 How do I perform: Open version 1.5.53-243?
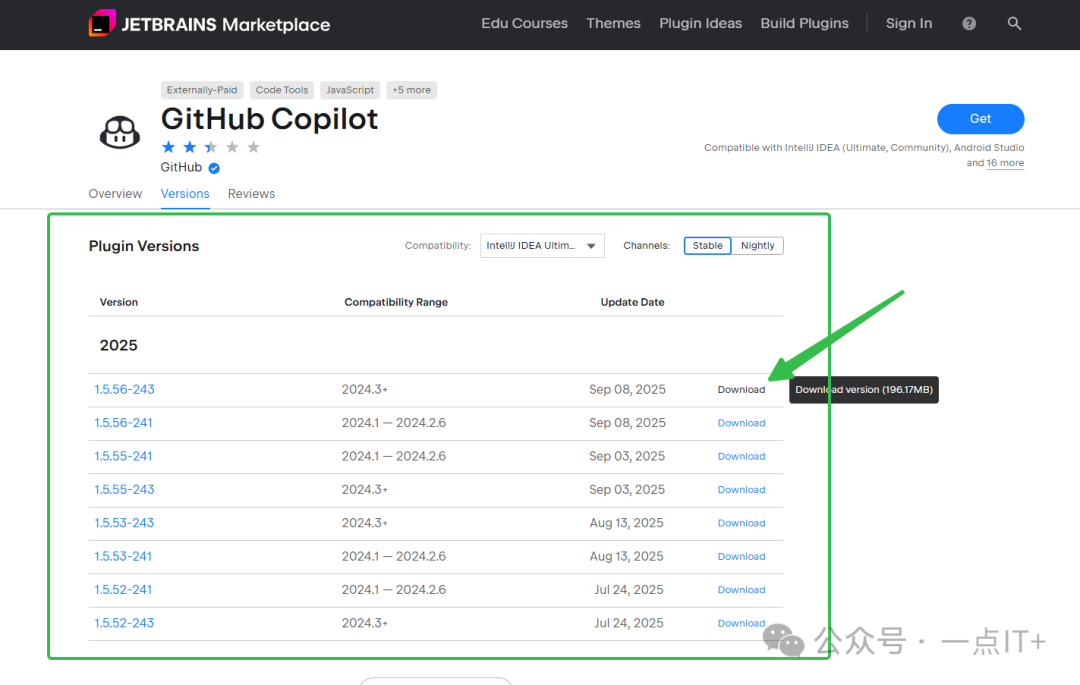(124, 523)
